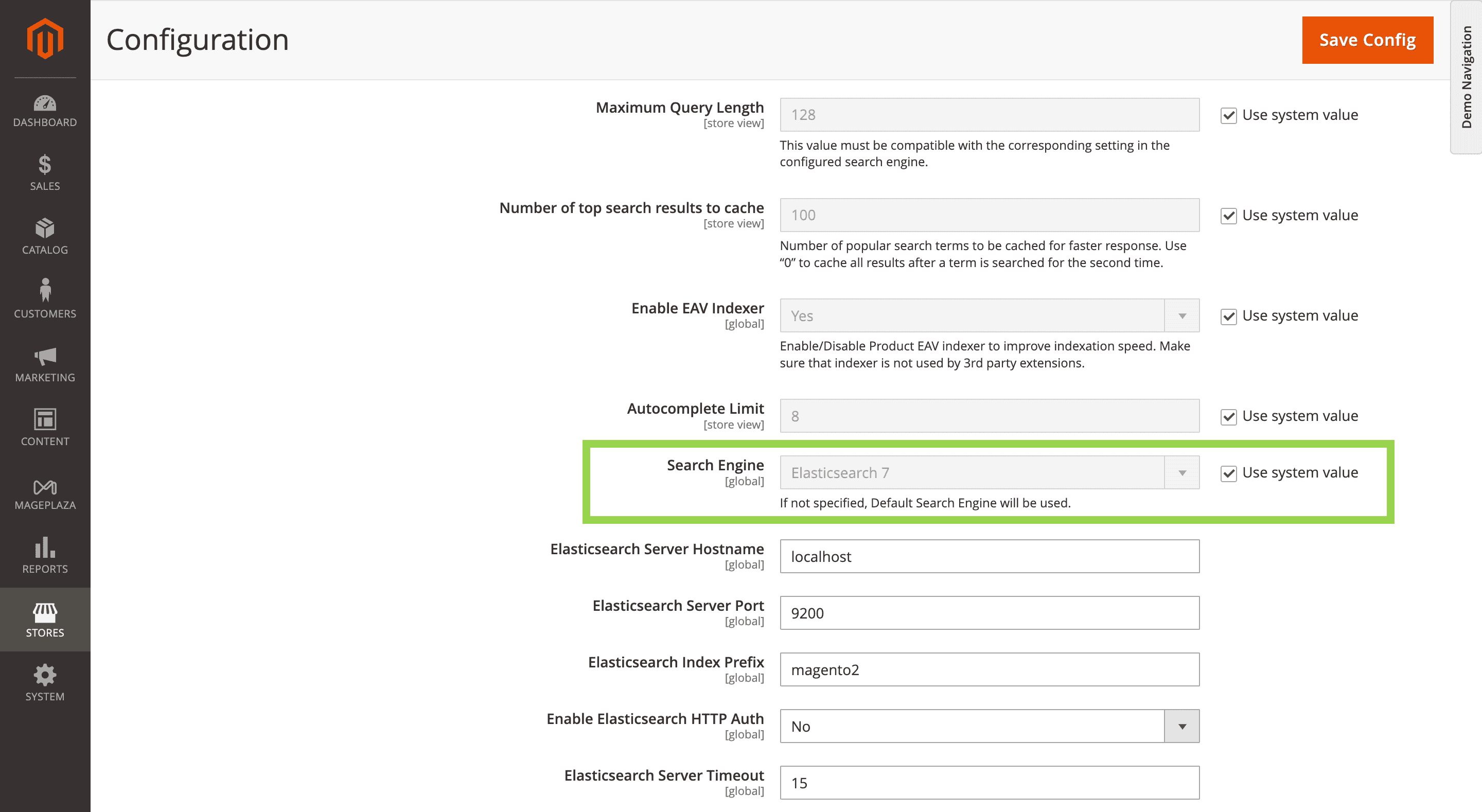Open the Search Engine Elasticsearch 7 dropdown
The width and height of the screenshot is (1482, 812).
(990, 472)
